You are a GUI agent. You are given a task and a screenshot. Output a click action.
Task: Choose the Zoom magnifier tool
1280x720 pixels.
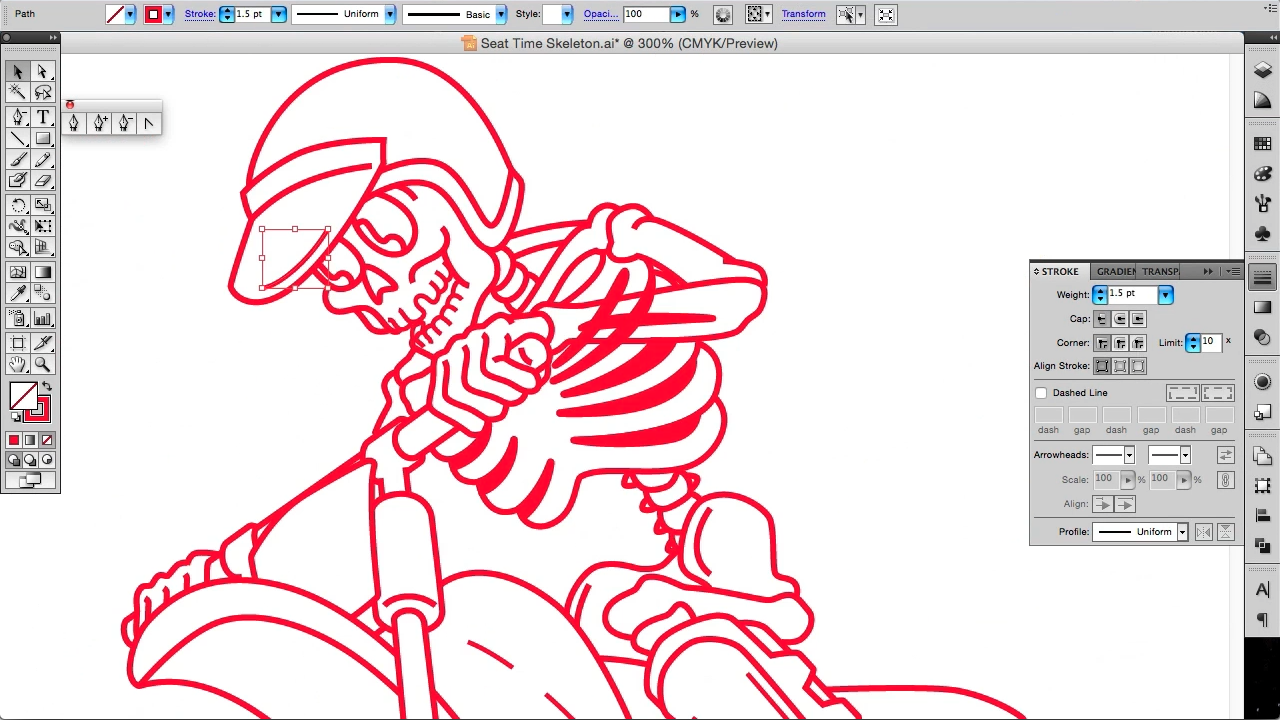pos(43,365)
